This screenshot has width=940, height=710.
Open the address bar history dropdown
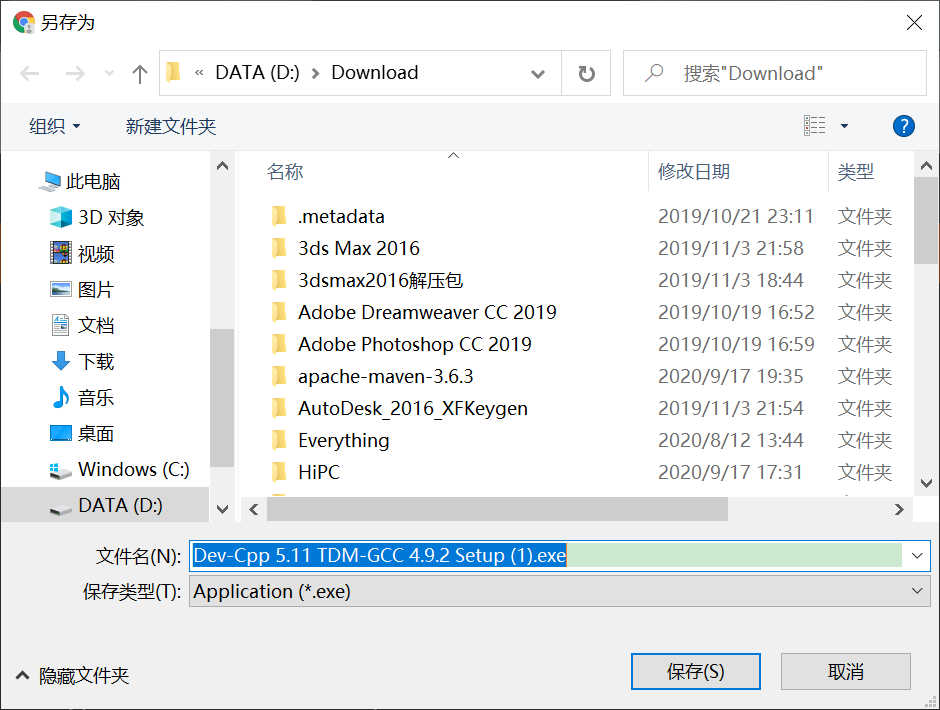[538, 72]
